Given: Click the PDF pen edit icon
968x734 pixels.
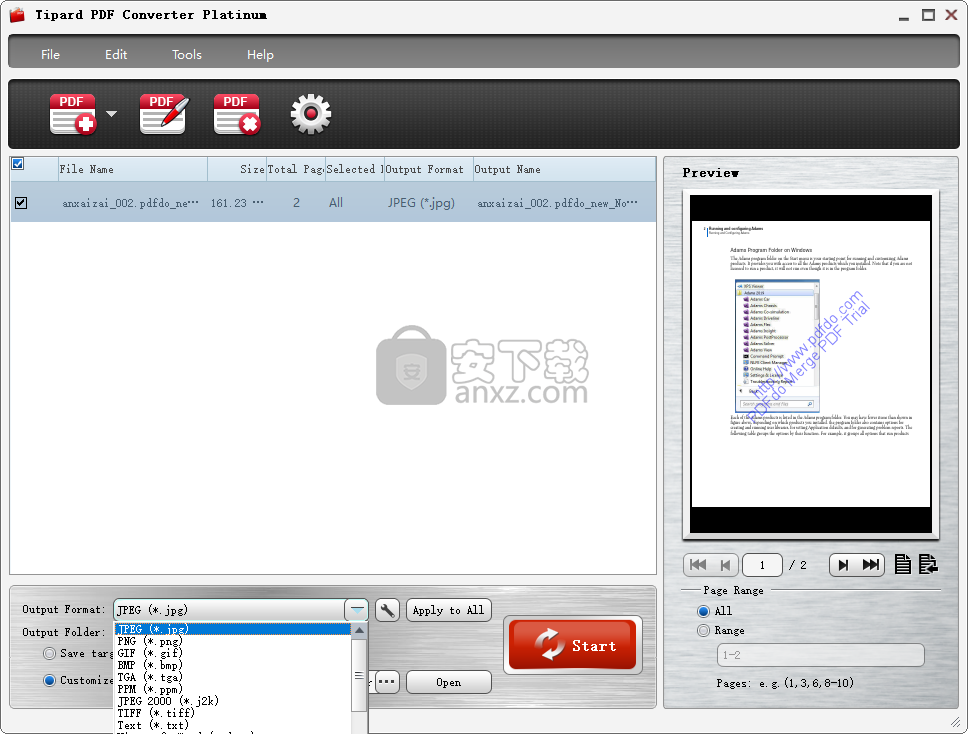Looking at the screenshot, I should coord(164,114).
